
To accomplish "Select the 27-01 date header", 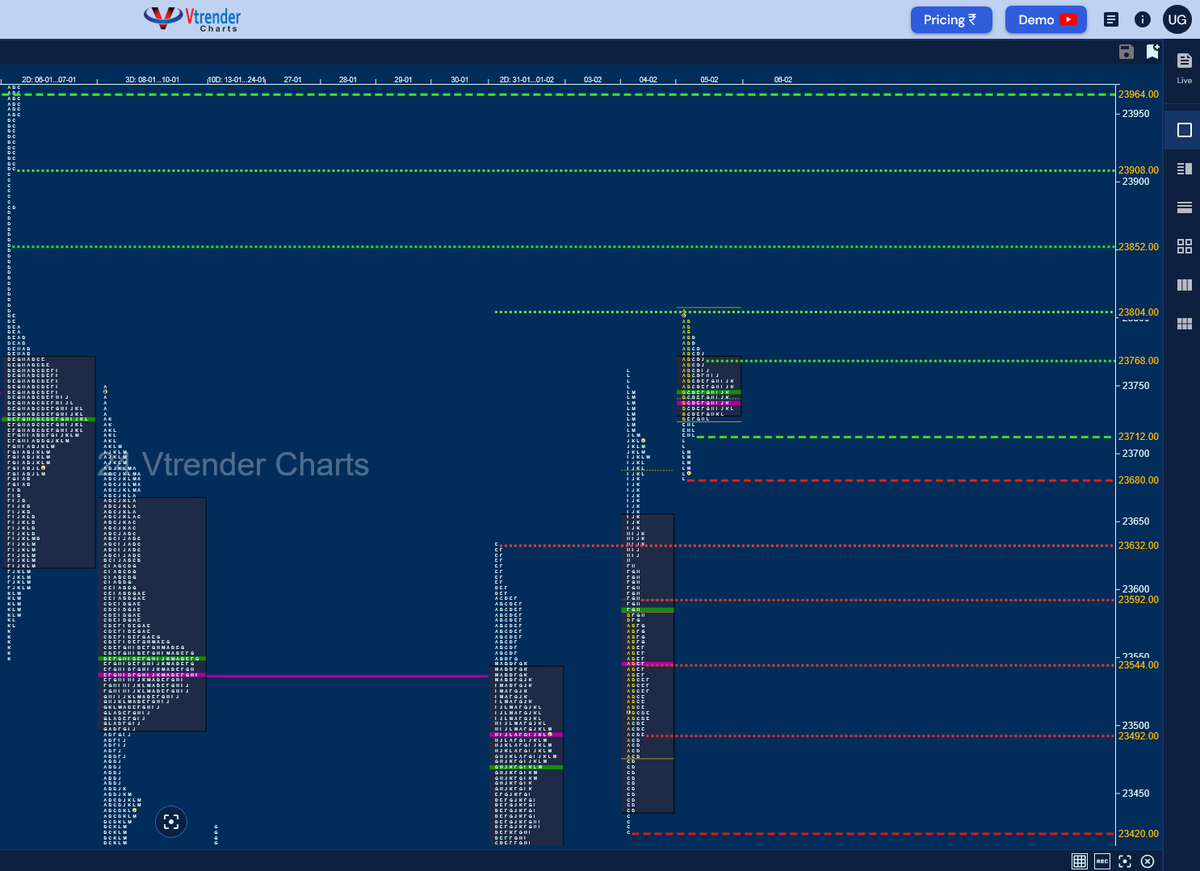I will [x=293, y=79].
